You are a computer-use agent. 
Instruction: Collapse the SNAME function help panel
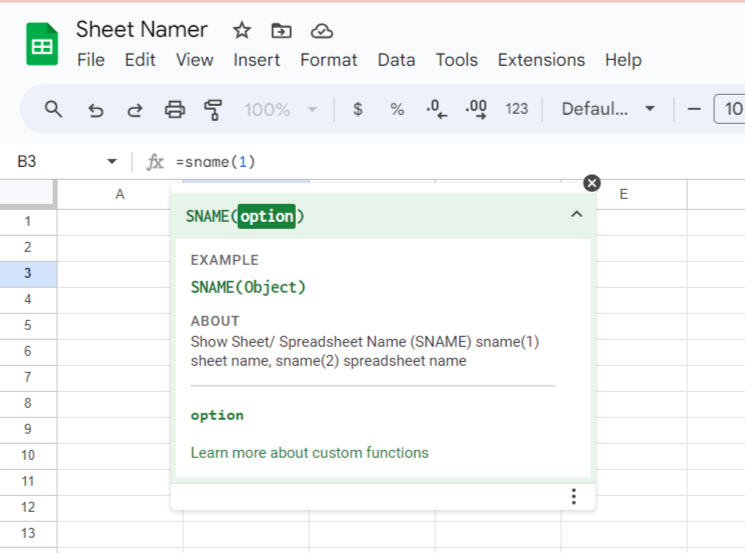pyautogui.click(x=576, y=214)
